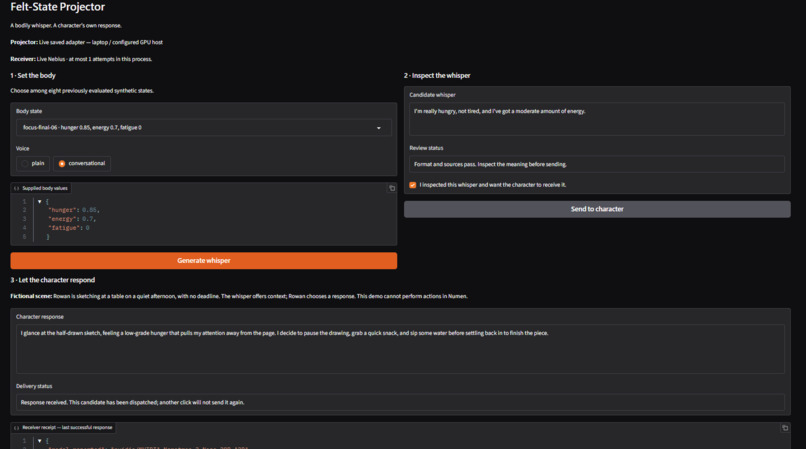Viewport: 806px width, 449px height.
Task: Click the "fatigue": 0 line
Action: point(68,227)
